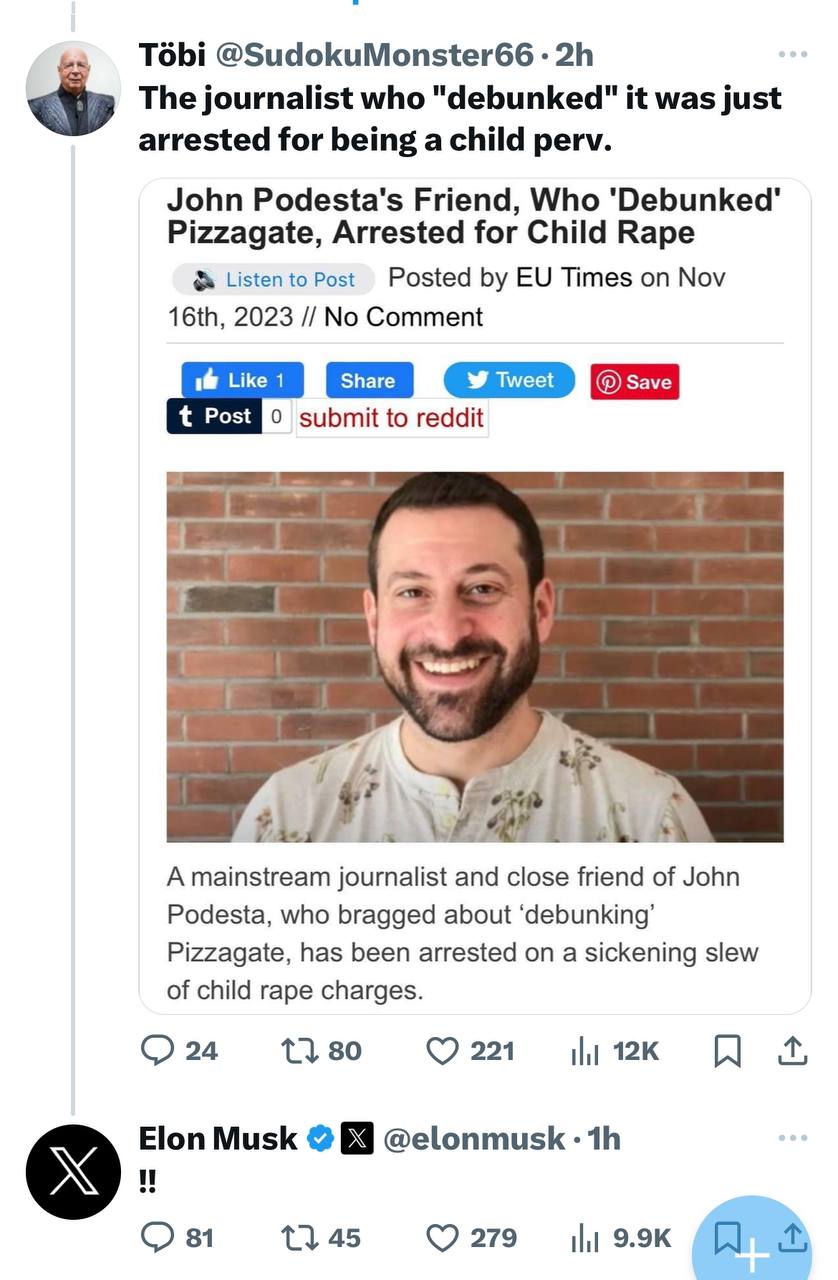View analytics showing 9.9K views

pyautogui.click(x=583, y=1238)
